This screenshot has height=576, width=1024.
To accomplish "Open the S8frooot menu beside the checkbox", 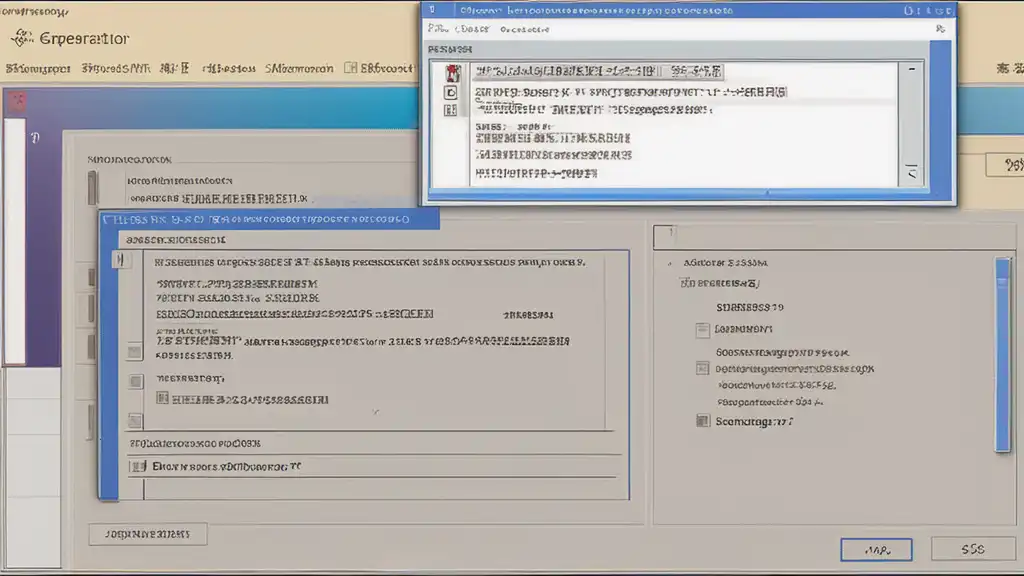I will 387,68.
